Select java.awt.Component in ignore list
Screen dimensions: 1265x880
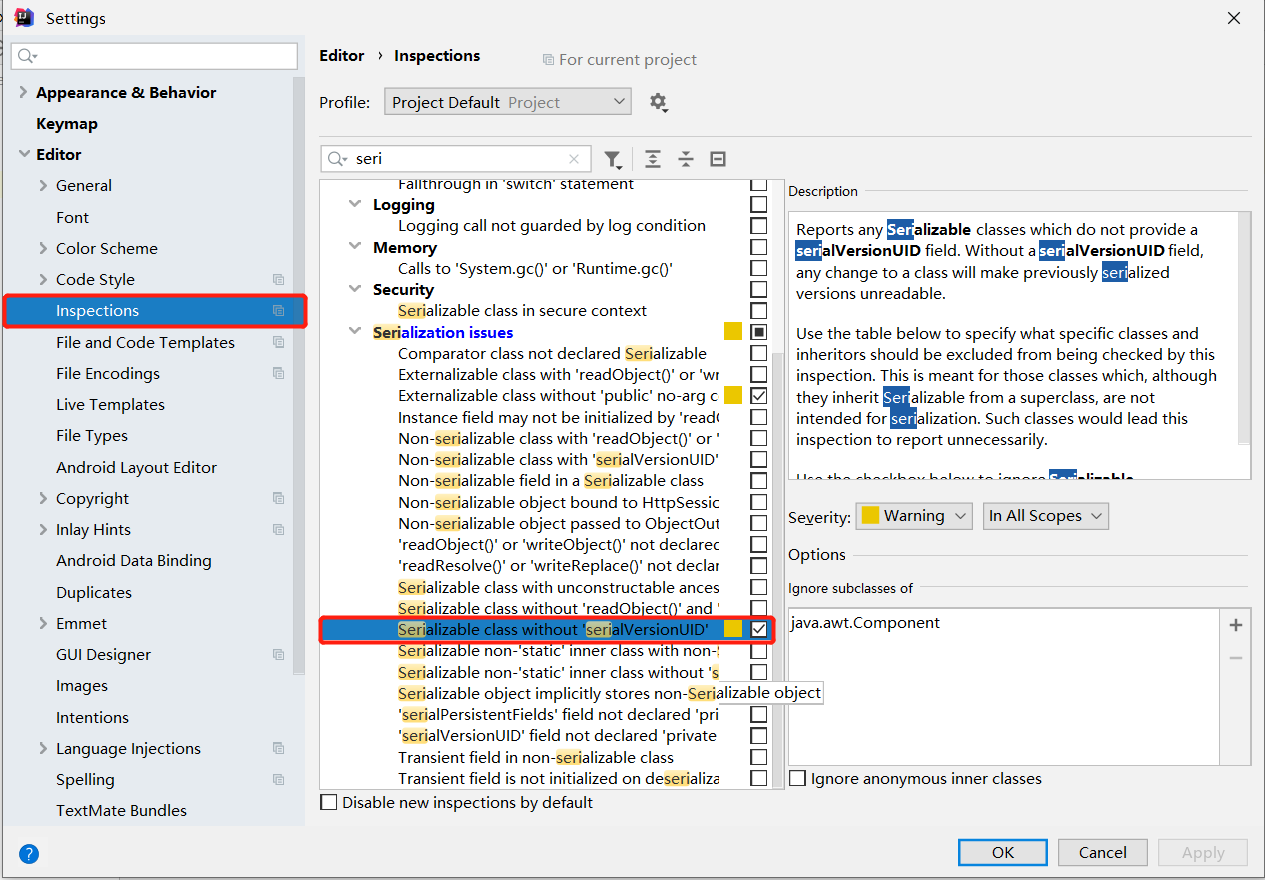tap(865, 622)
